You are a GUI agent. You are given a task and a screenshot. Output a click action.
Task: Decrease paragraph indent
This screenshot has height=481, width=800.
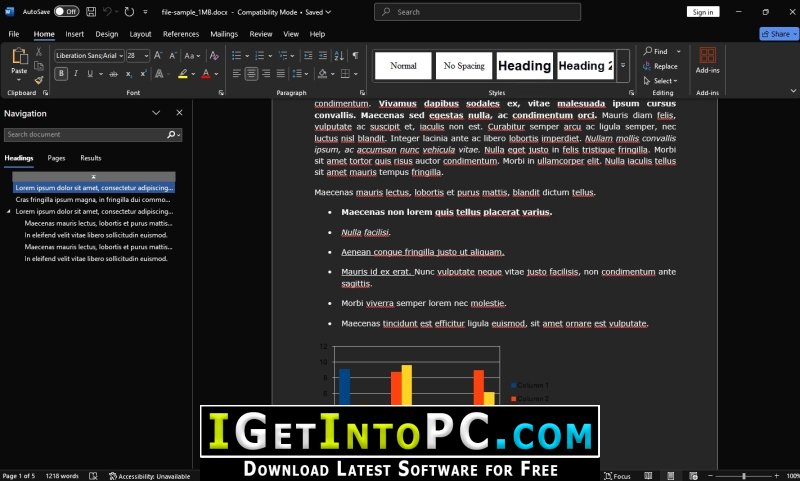308,56
